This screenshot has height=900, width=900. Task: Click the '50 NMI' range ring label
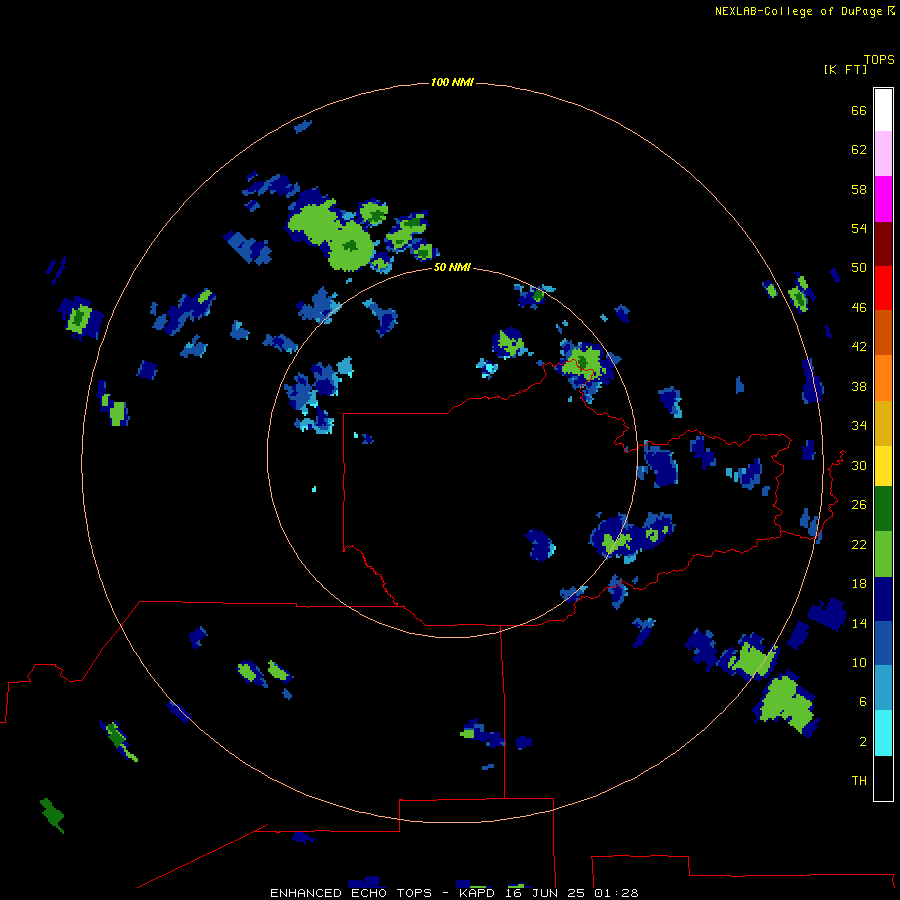point(452,267)
